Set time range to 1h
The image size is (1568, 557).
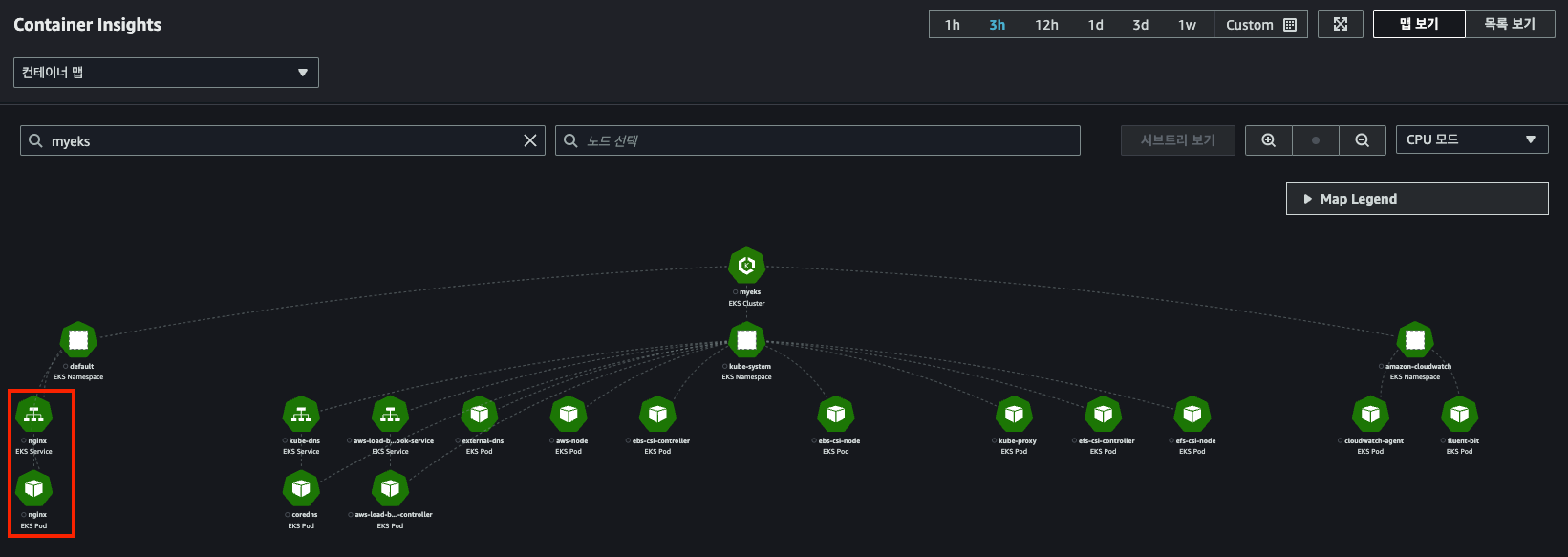[953, 25]
